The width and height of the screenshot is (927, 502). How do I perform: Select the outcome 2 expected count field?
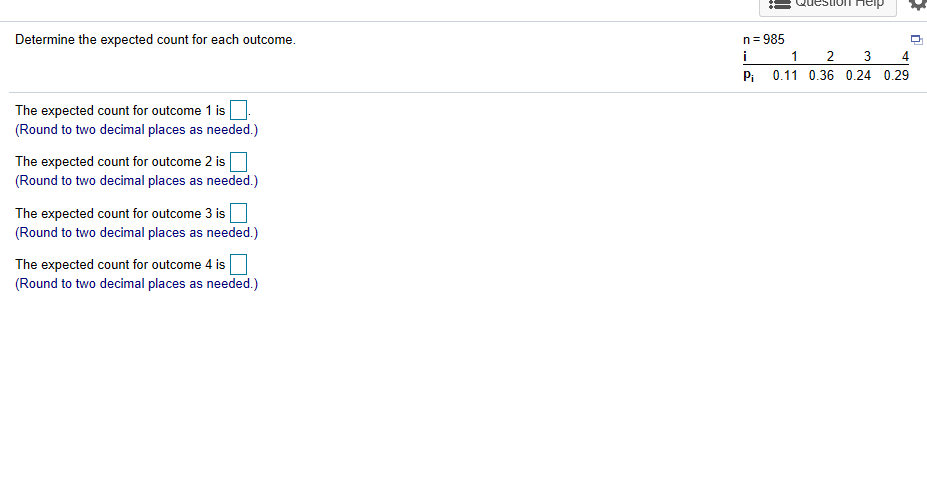tap(238, 161)
